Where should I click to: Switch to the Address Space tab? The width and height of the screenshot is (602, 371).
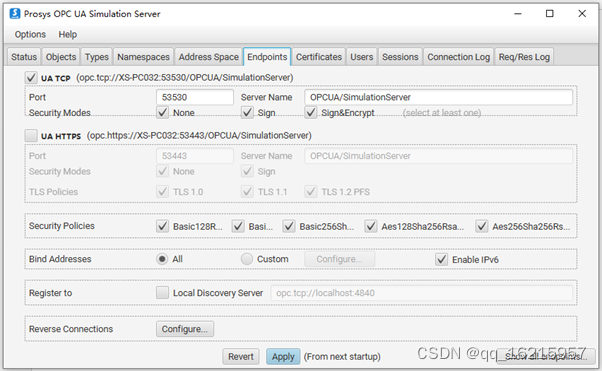point(208,57)
